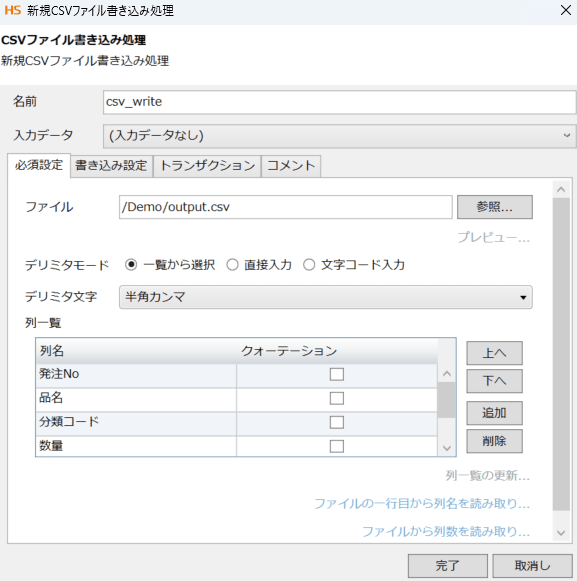Click the column list scroll up arrow
This screenshot has height=581, width=577.
click(447, 374)
